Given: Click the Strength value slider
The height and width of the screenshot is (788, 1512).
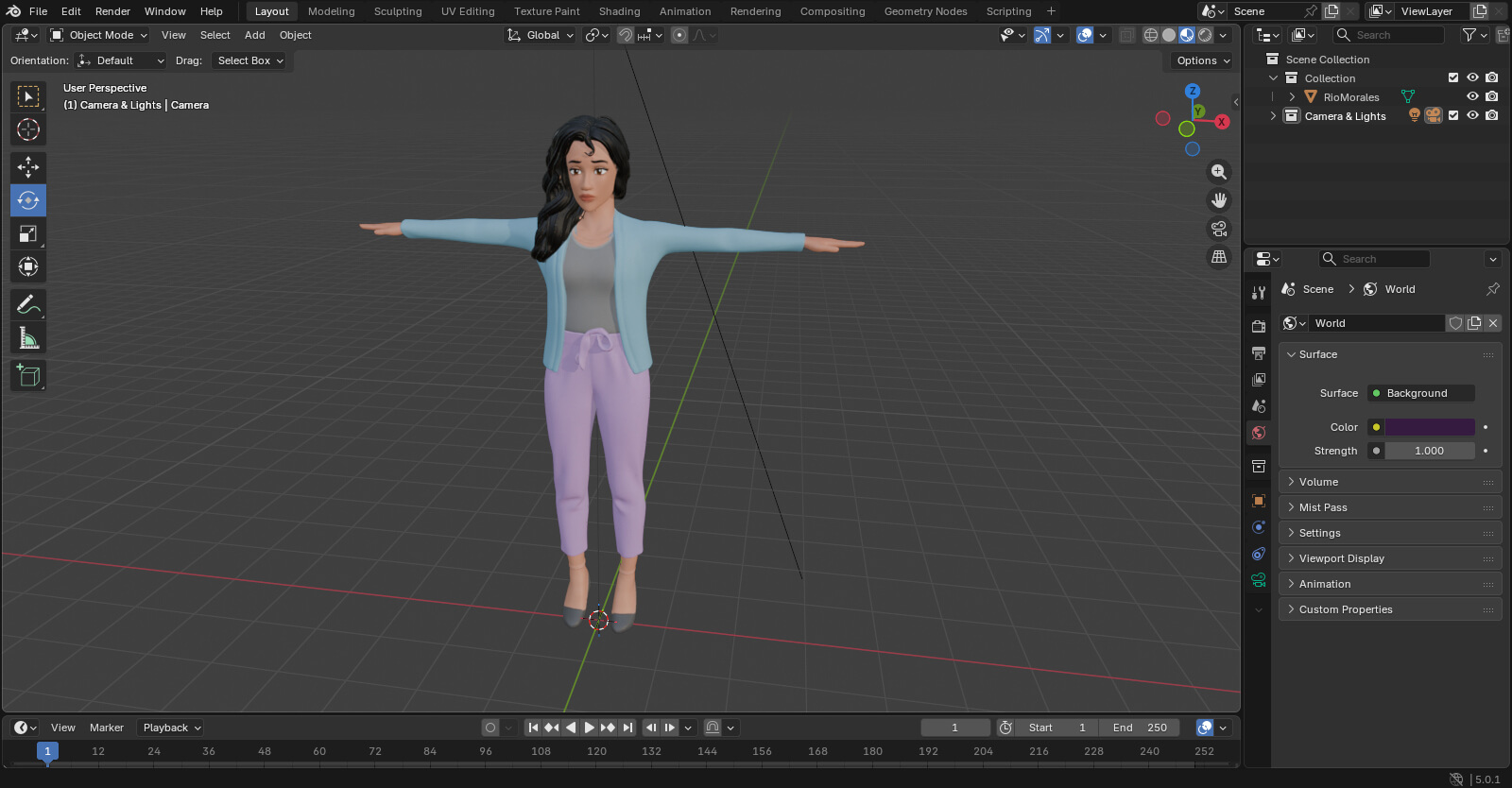Looking at the screenshot, I should 1430,451.
